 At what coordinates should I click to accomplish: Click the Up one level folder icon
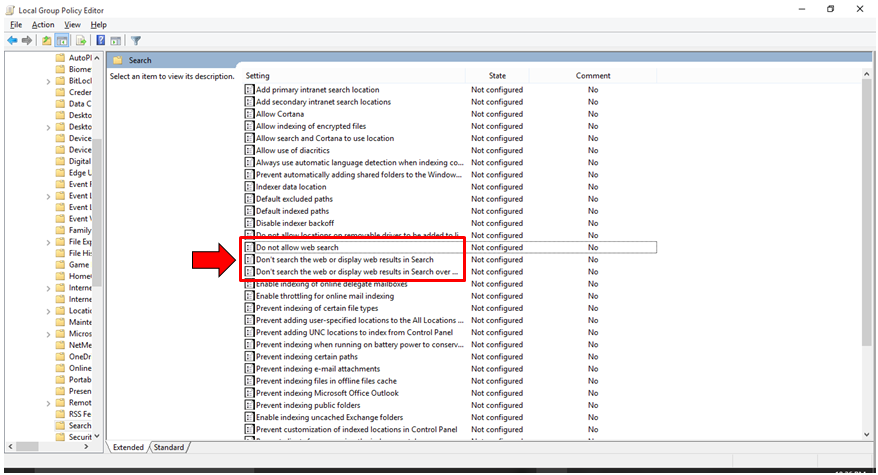point(46,40)
